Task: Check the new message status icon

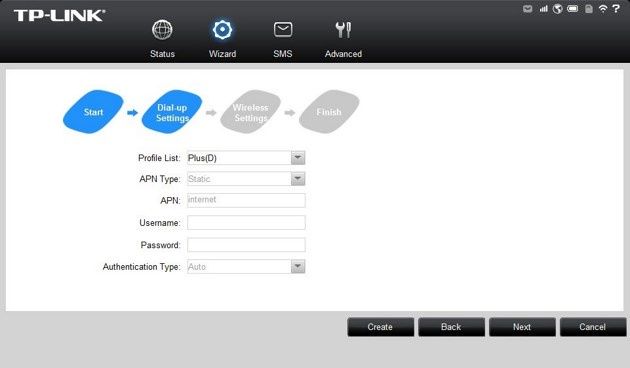Action: coord(528,9)
